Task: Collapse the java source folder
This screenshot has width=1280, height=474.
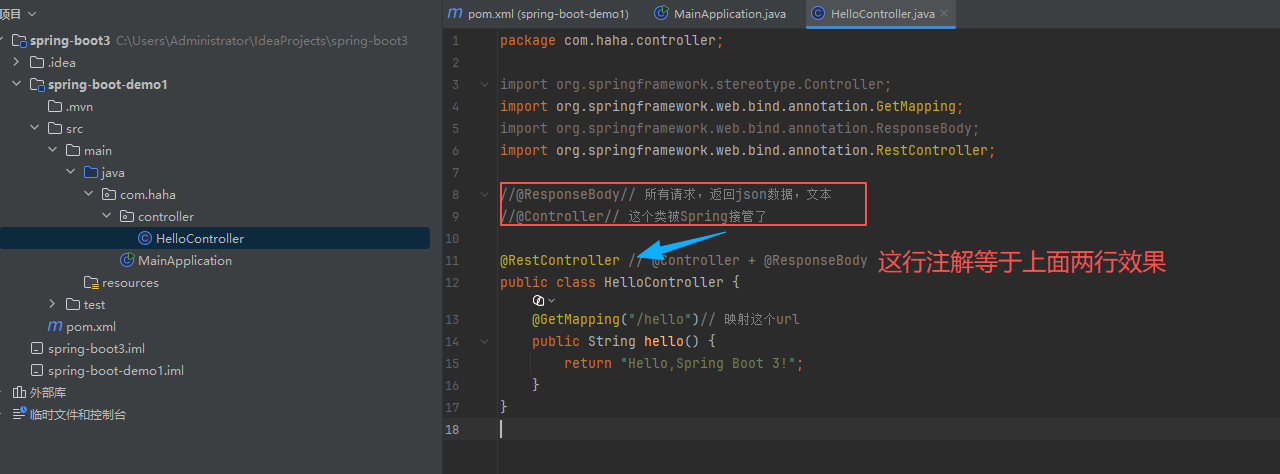Action: (x=71, y=172)
